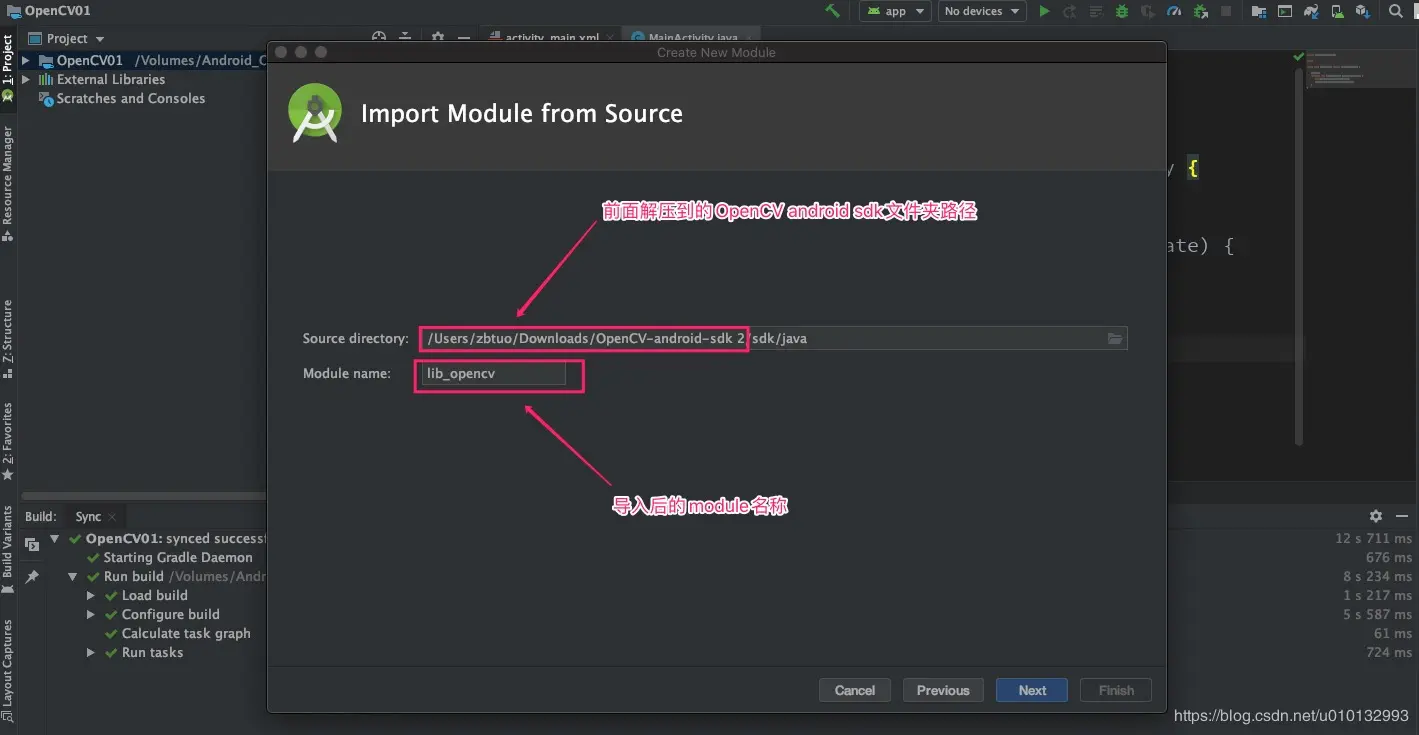
Task: Click the Apply Changes restart icon
Action: tap(1070, 11)
